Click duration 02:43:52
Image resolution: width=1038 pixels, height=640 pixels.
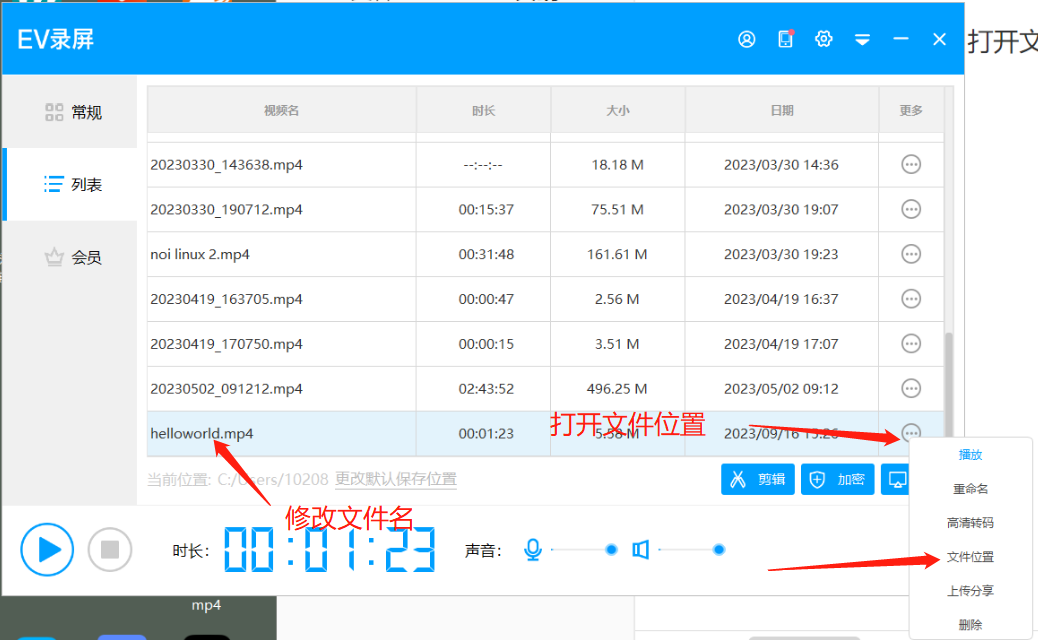[x=486, y=389]
